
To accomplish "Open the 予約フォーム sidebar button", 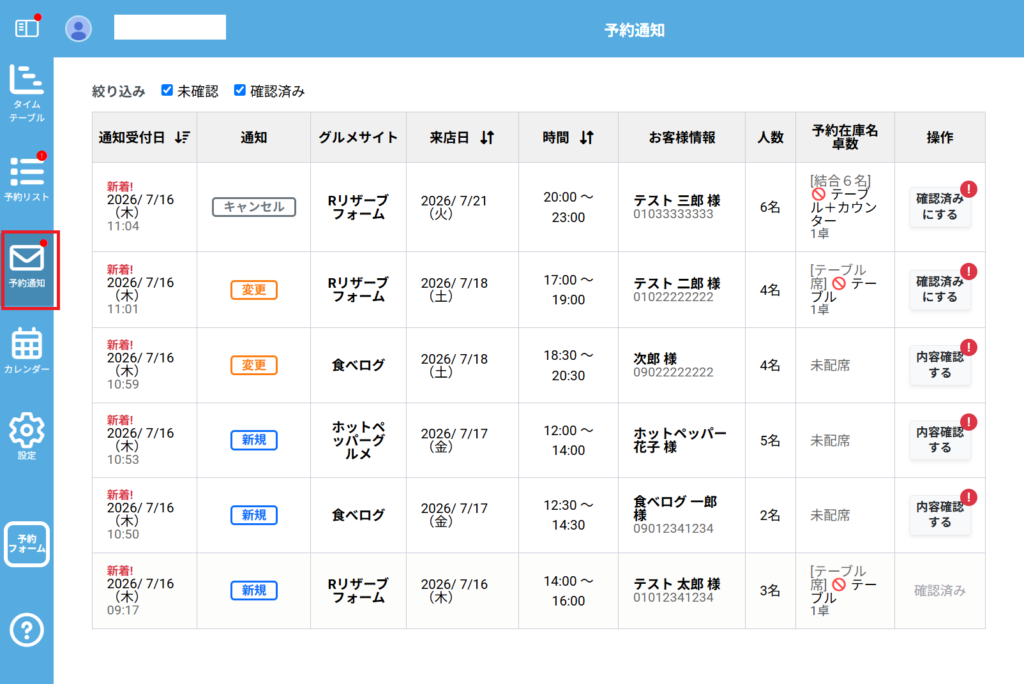I will [x=27, y=544].
